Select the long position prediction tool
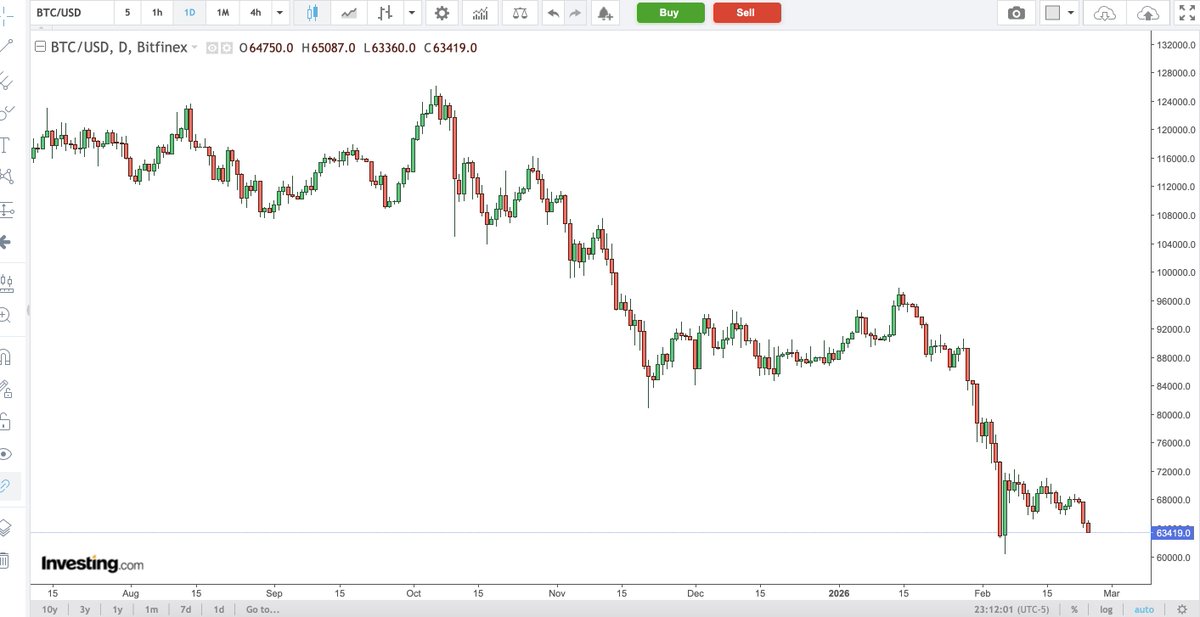This screenshot has width=1200, height=617. tap(7, 210)
